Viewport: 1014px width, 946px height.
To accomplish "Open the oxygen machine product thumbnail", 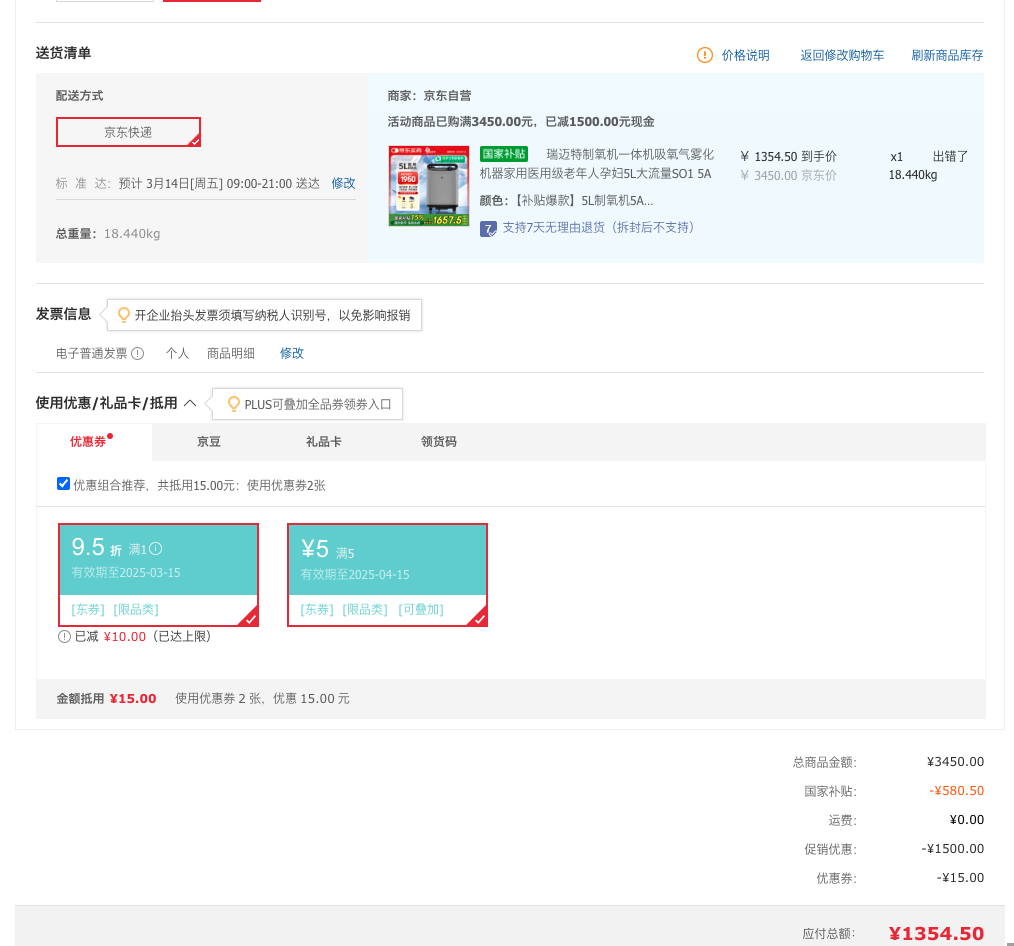I will coord(429,186).
